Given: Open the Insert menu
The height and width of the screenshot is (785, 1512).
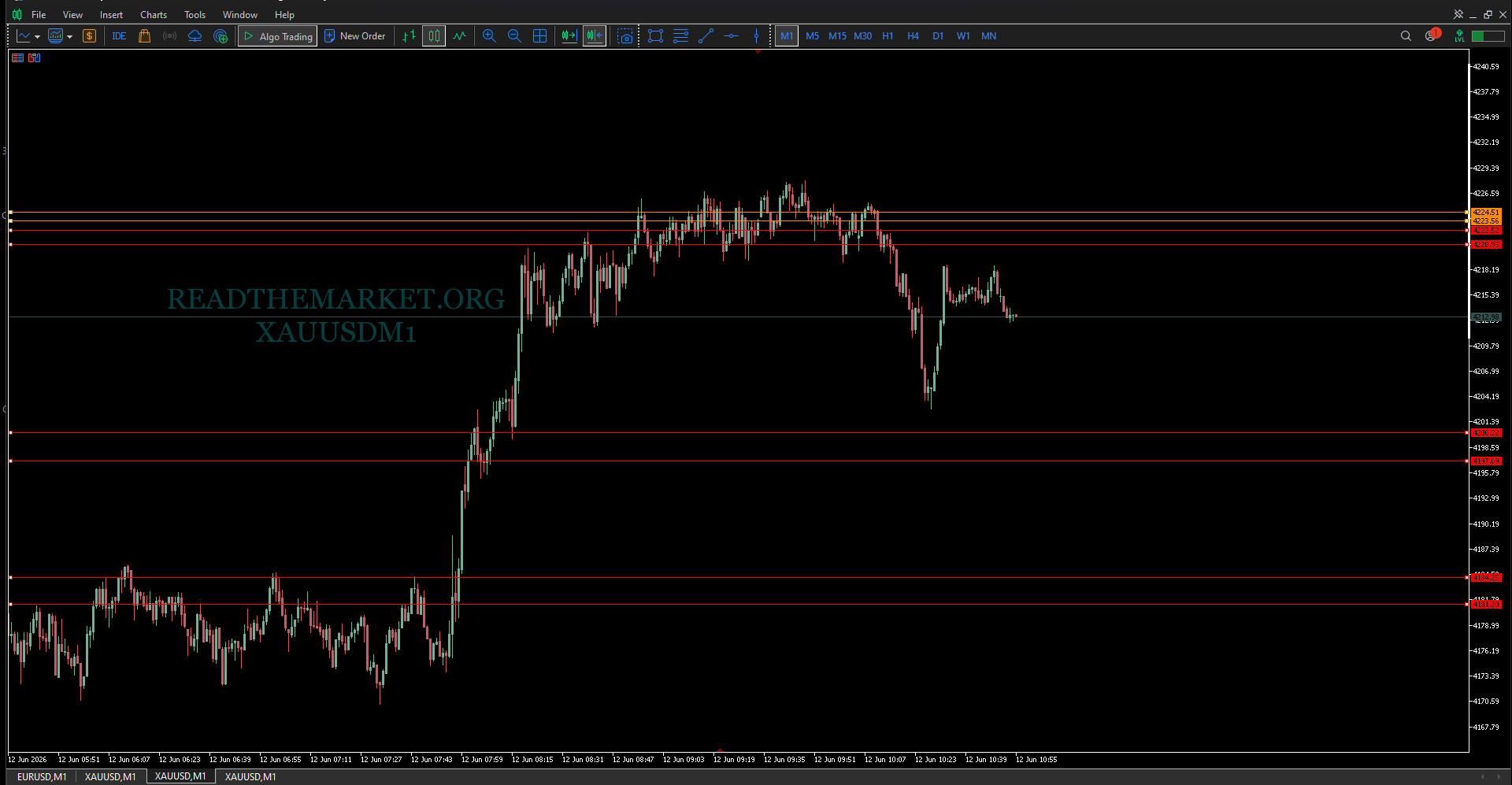Looking at the screenshot, I should click(x=111, y=15).
